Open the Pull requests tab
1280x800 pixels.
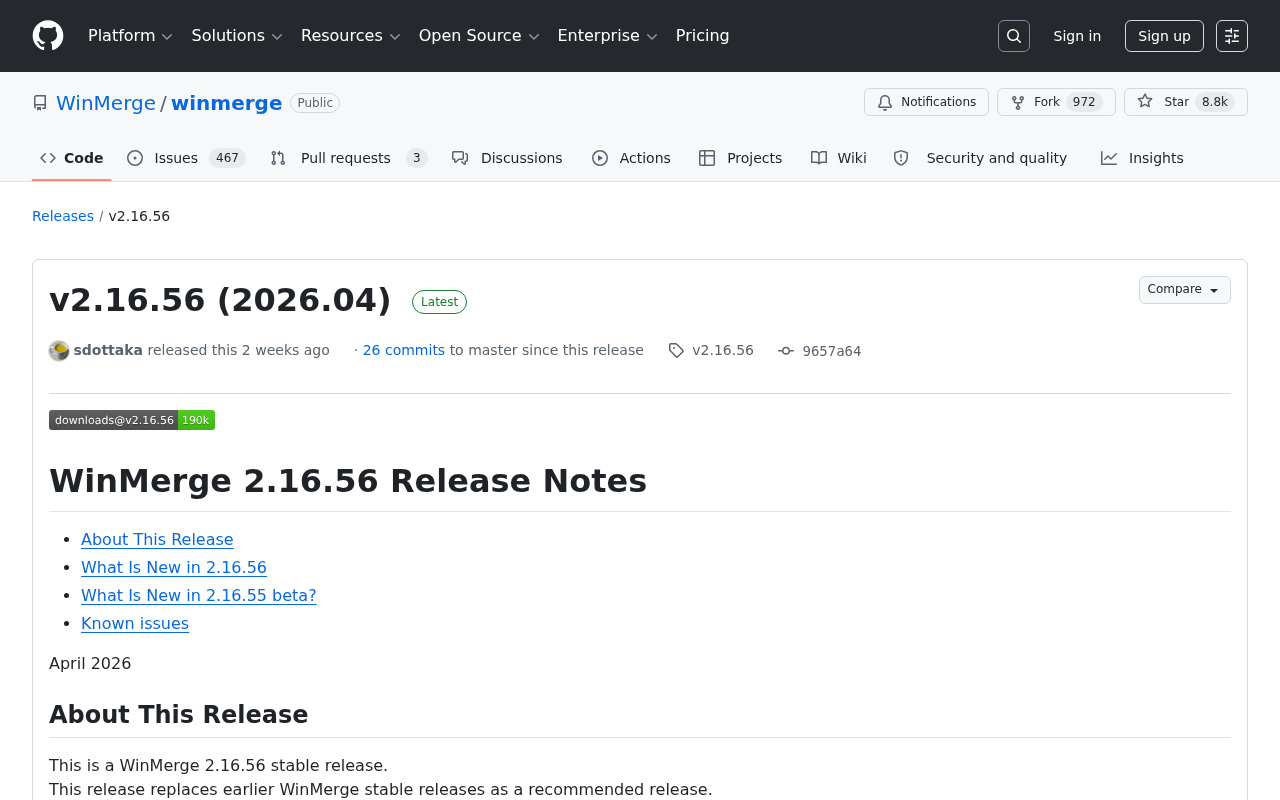click(349, 158)
